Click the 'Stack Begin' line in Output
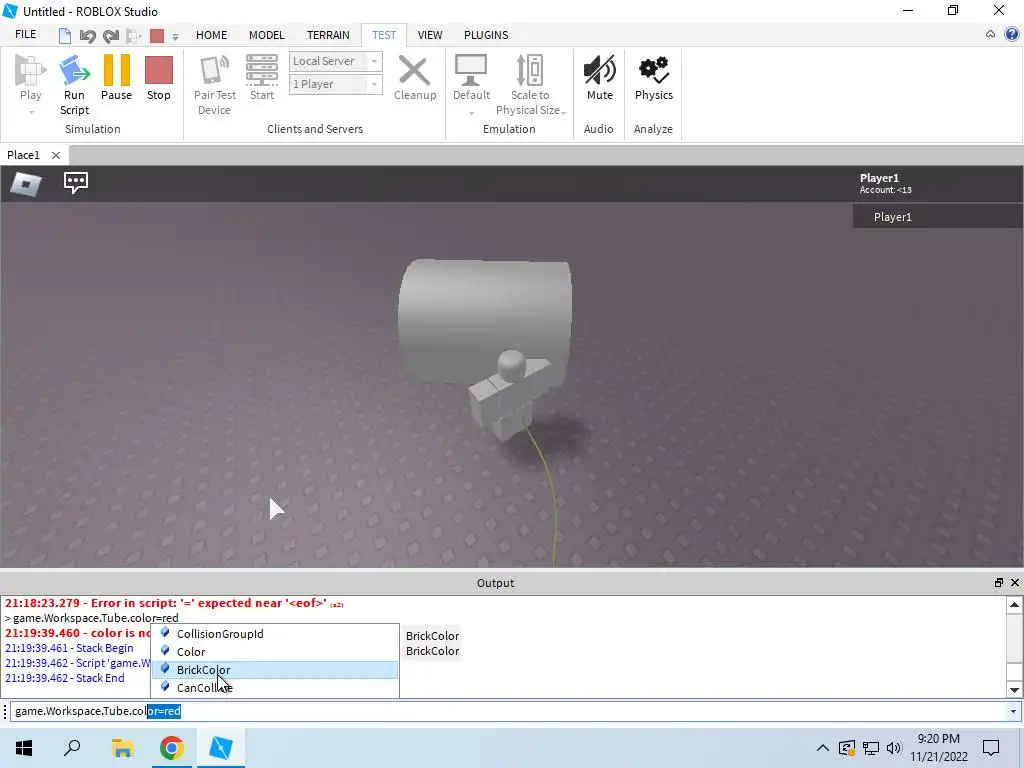The height and width of the screenshot is (768, 1024). [x=69, y=648]
